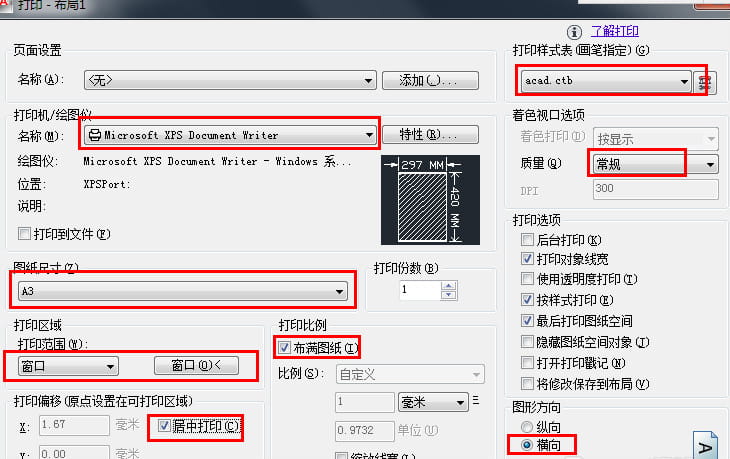Click the 特性 button

click(430, 135)
